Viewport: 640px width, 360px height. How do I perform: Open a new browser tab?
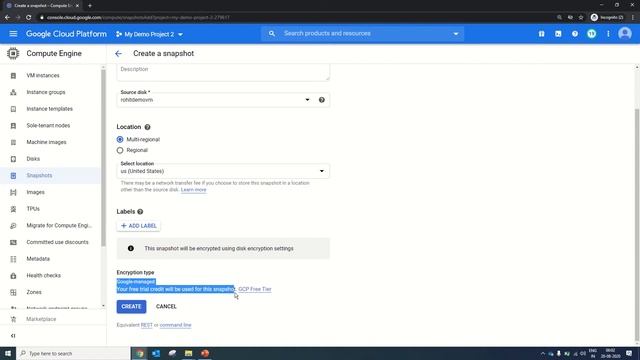tap(89, 6)
